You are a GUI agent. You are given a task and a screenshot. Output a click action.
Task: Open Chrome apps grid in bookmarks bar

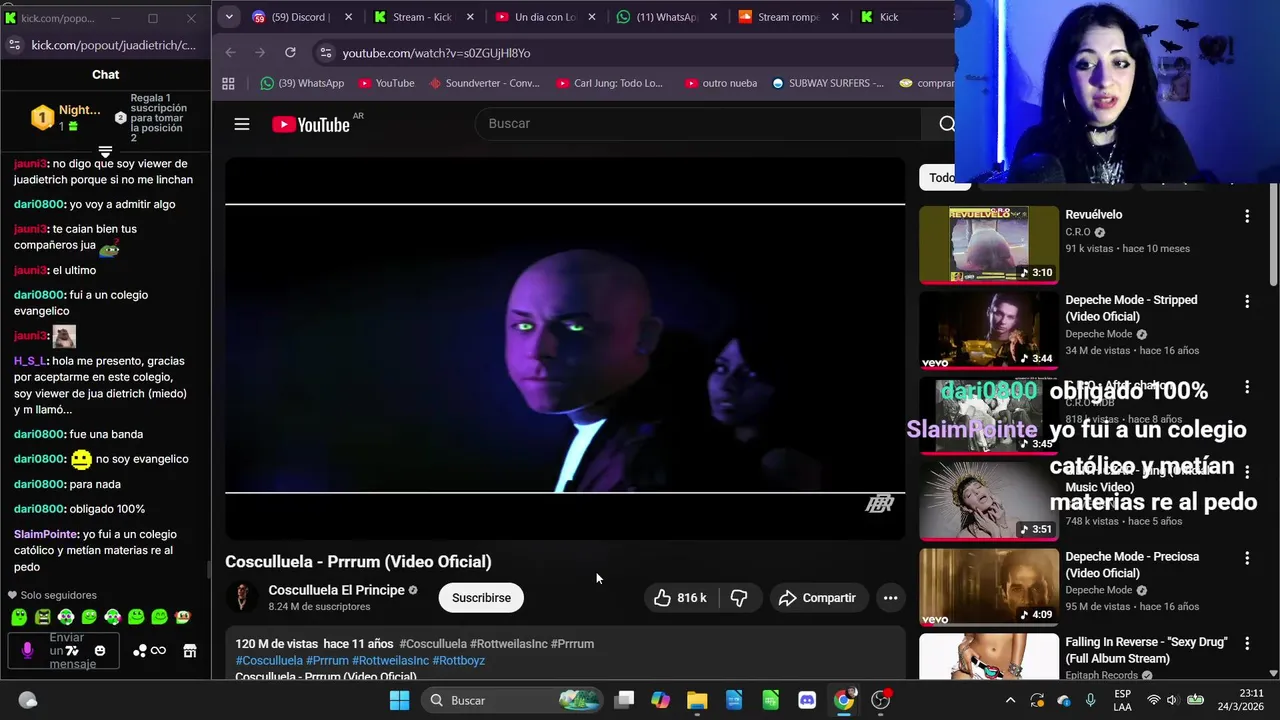[x=228, y=83]
